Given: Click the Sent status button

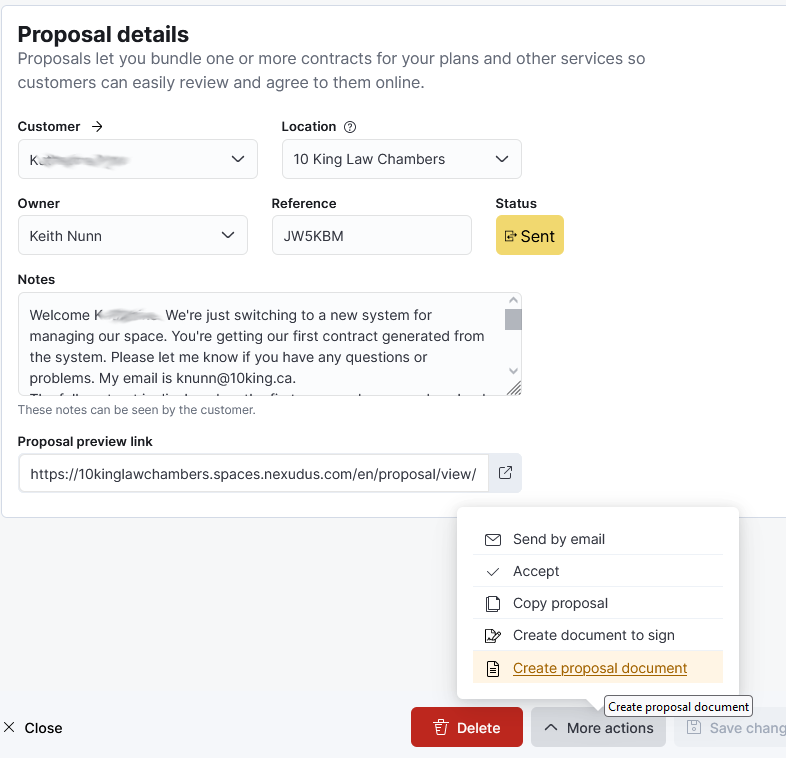Looking at the screenshot, I should coord(530,235).
